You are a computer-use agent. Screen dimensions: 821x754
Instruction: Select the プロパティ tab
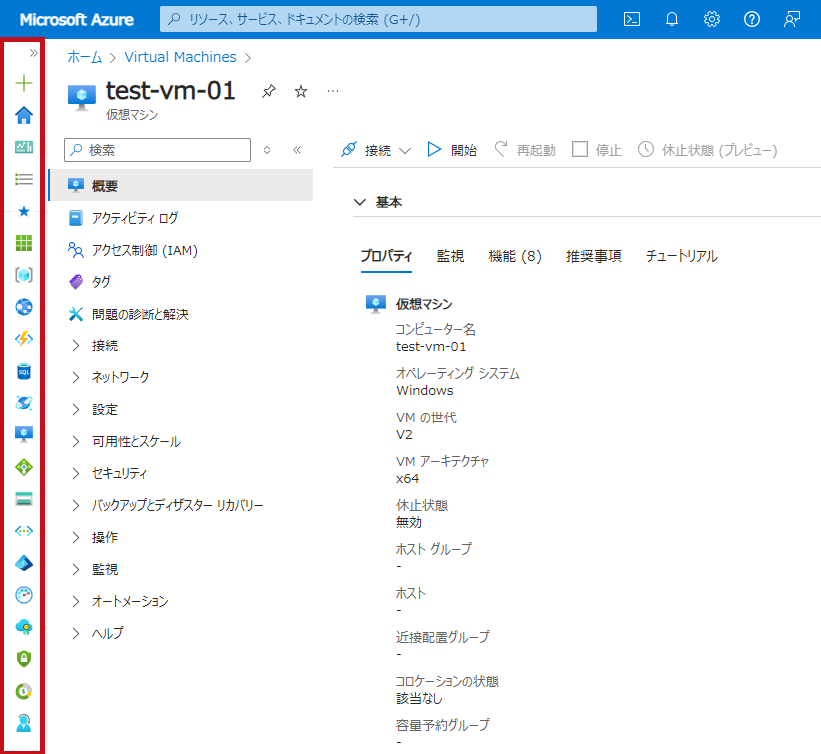coord(386,256)
